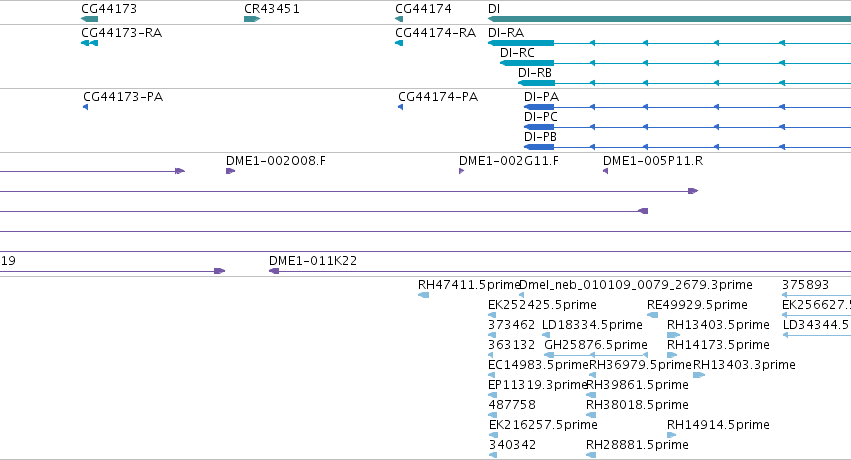Click the RH14914.5prime EST glyph
This screenshot has width=851, height=460.
(672, 435)
